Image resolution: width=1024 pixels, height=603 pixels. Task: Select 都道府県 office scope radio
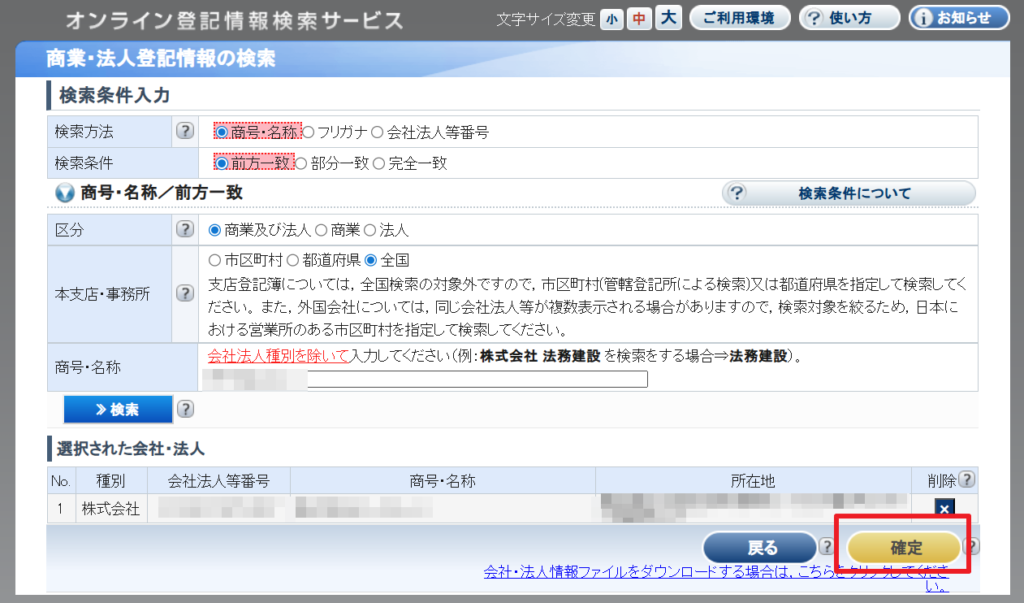pos(294,260)
